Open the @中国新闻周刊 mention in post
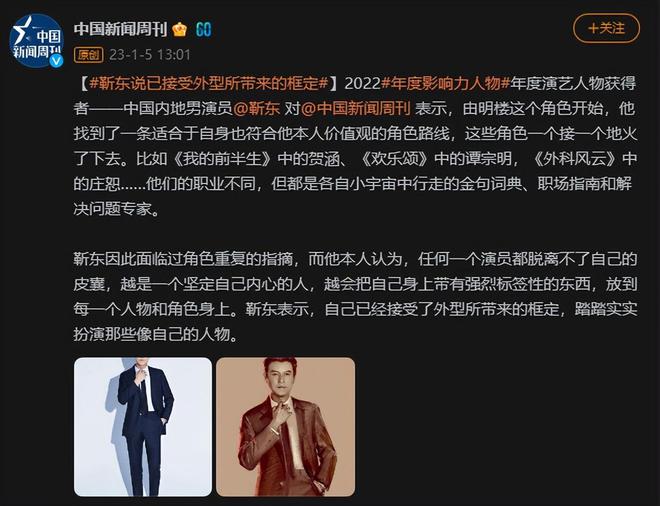The width and height of the screenshot is (660, 506). coord(356,109)
